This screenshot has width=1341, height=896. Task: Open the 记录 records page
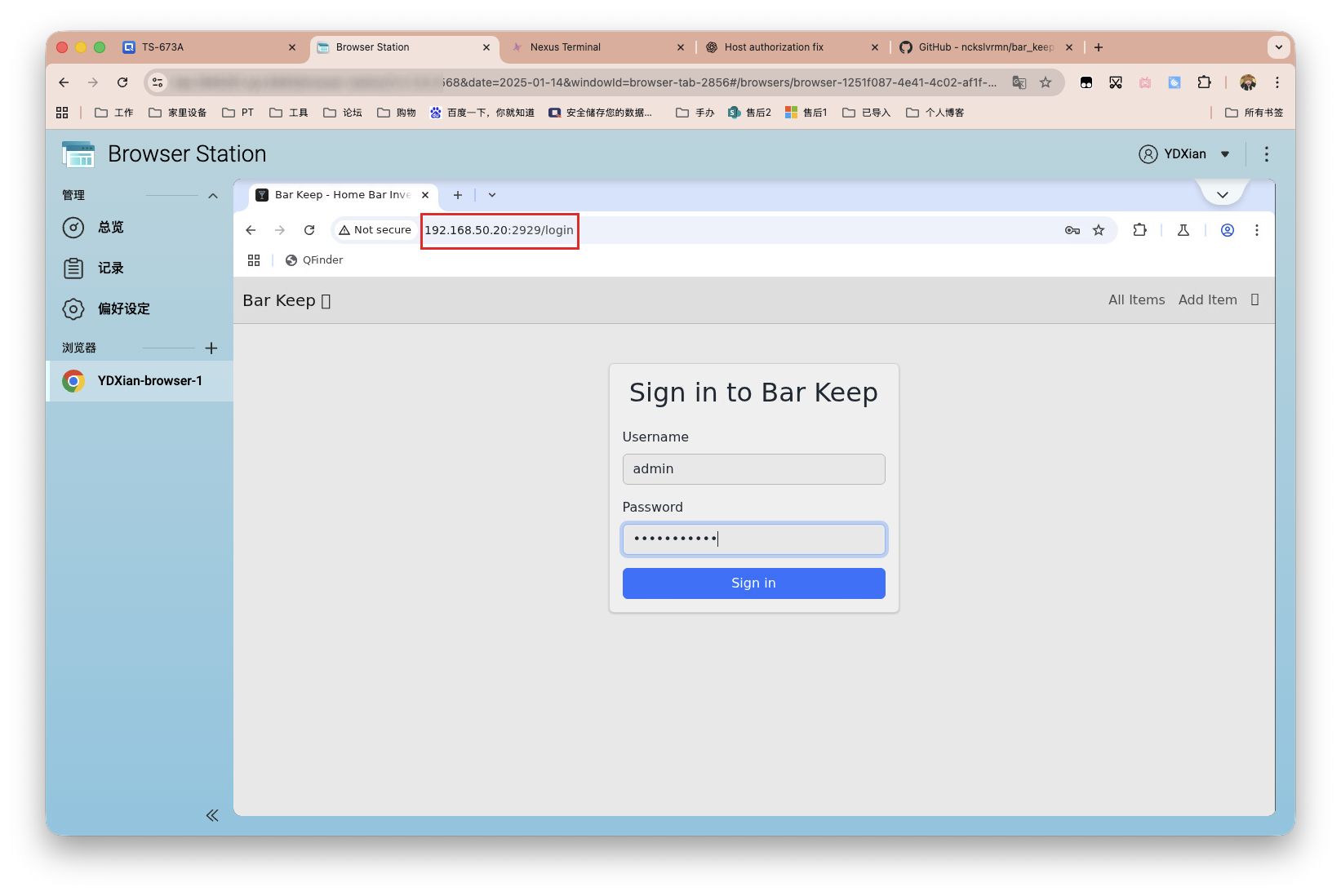click(x=109, y=268)
